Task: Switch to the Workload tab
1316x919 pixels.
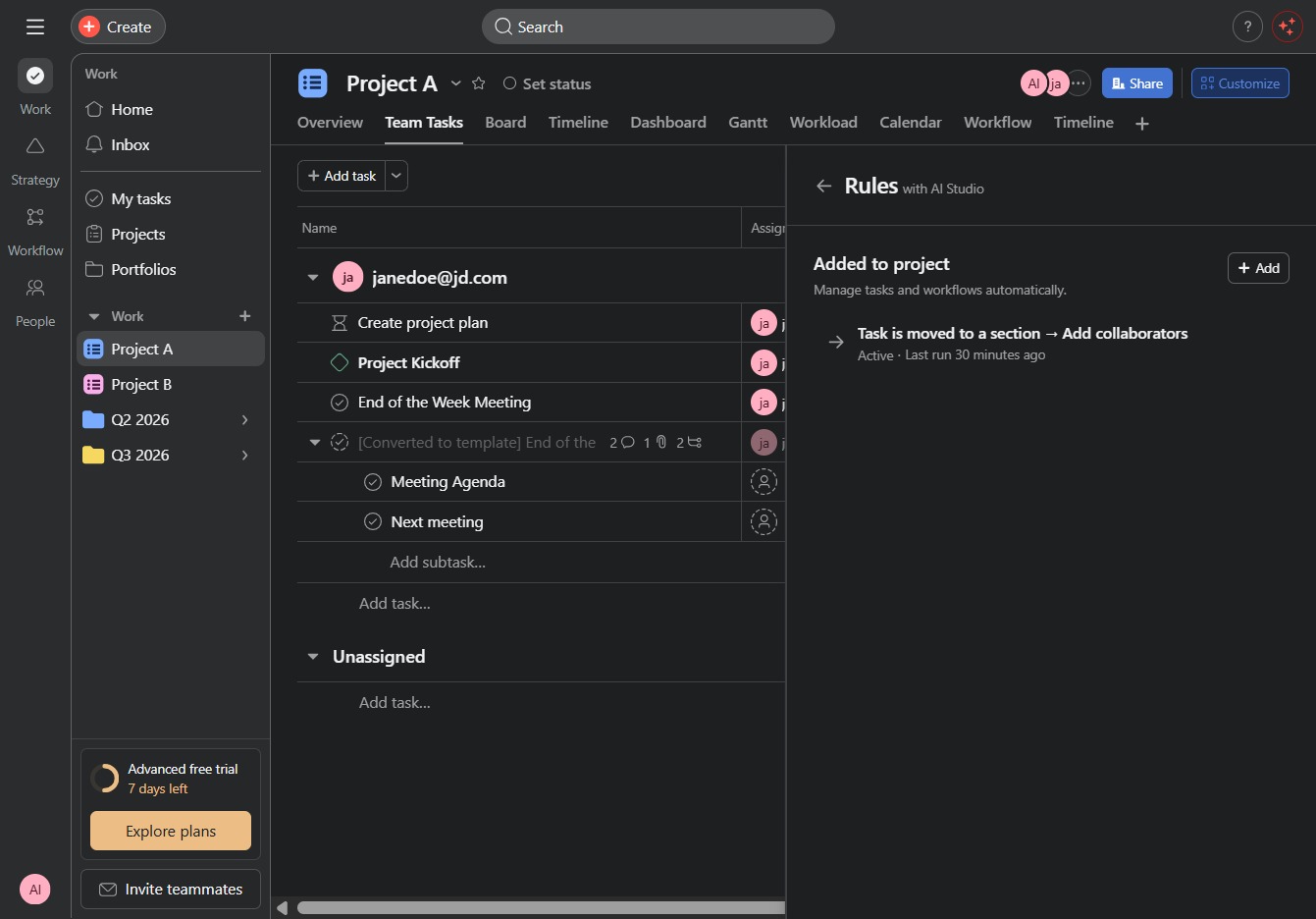Action: [823, 123]
